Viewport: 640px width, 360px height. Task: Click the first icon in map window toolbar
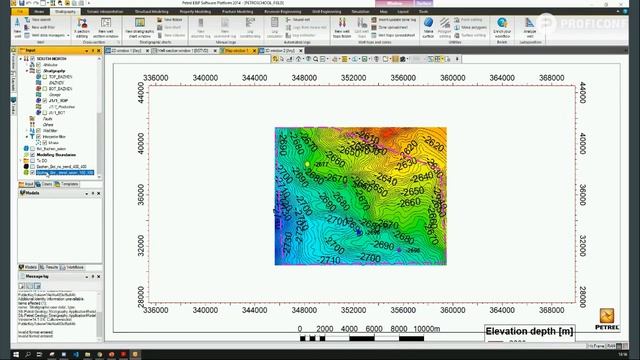(x=275, y=59)
